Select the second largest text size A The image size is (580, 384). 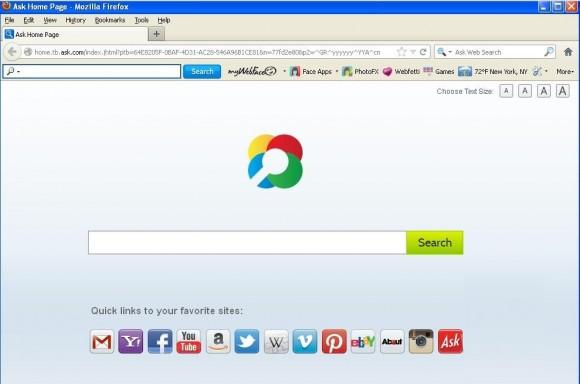point(543,91)
